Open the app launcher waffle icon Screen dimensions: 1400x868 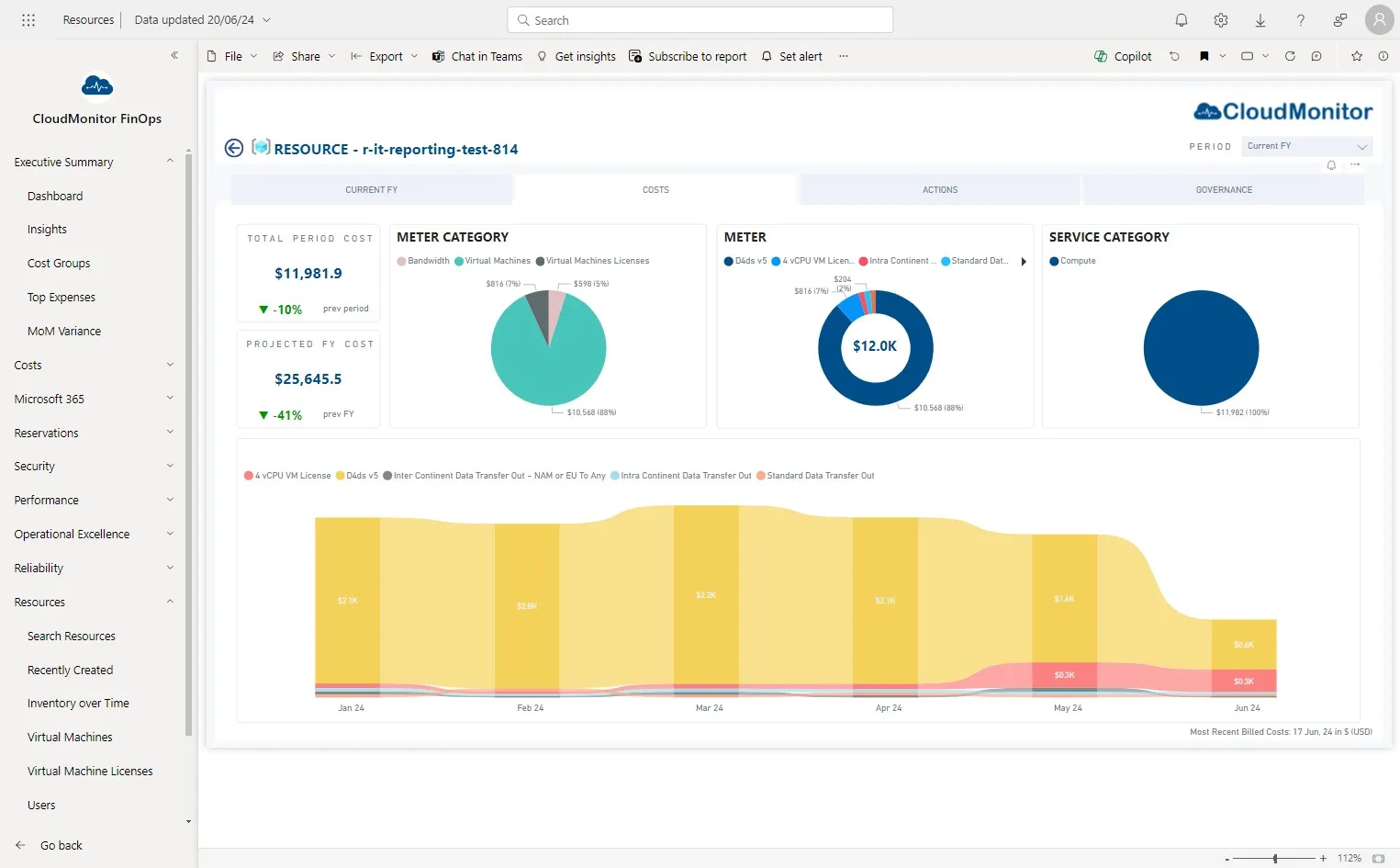tap(28, 19)
